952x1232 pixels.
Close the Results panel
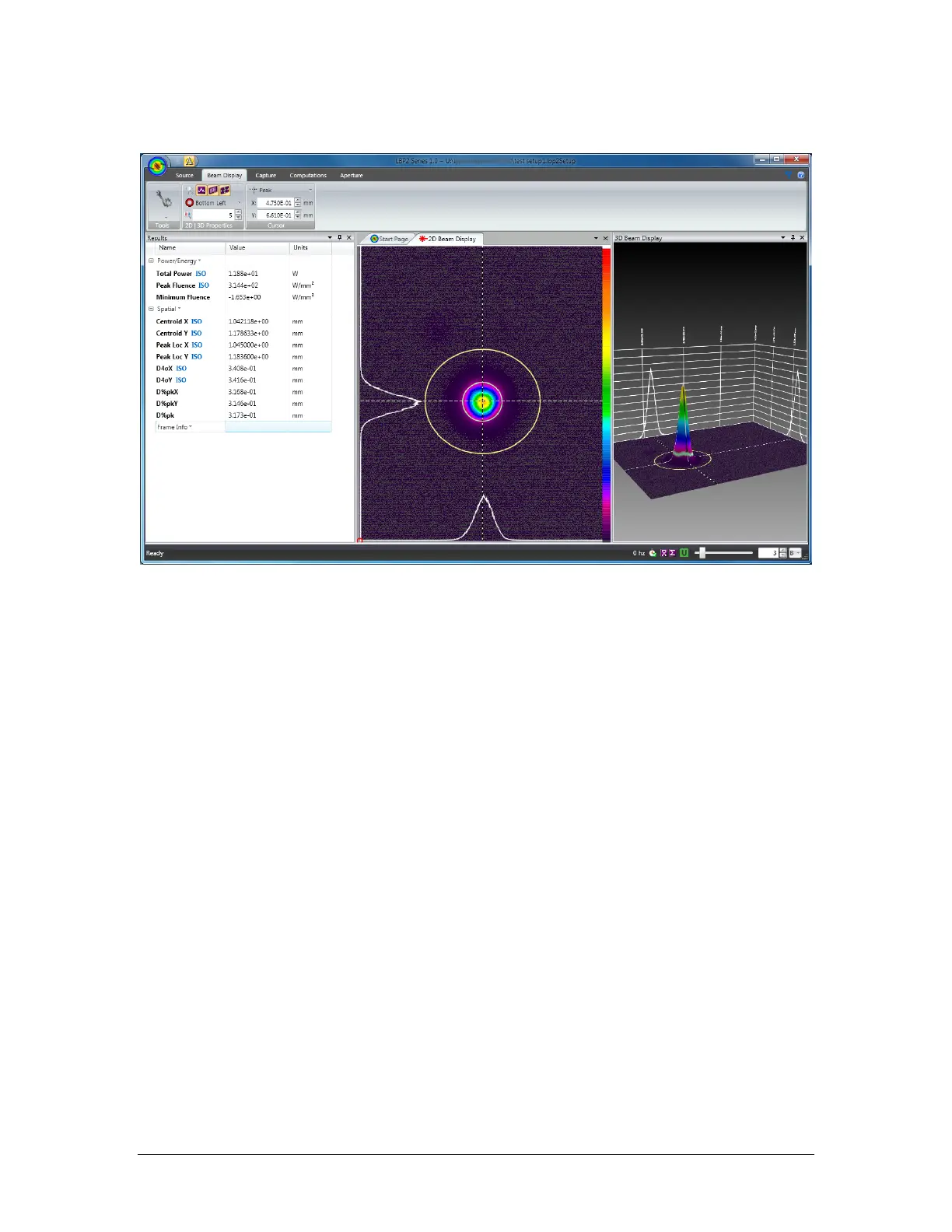tap(348, 238)
